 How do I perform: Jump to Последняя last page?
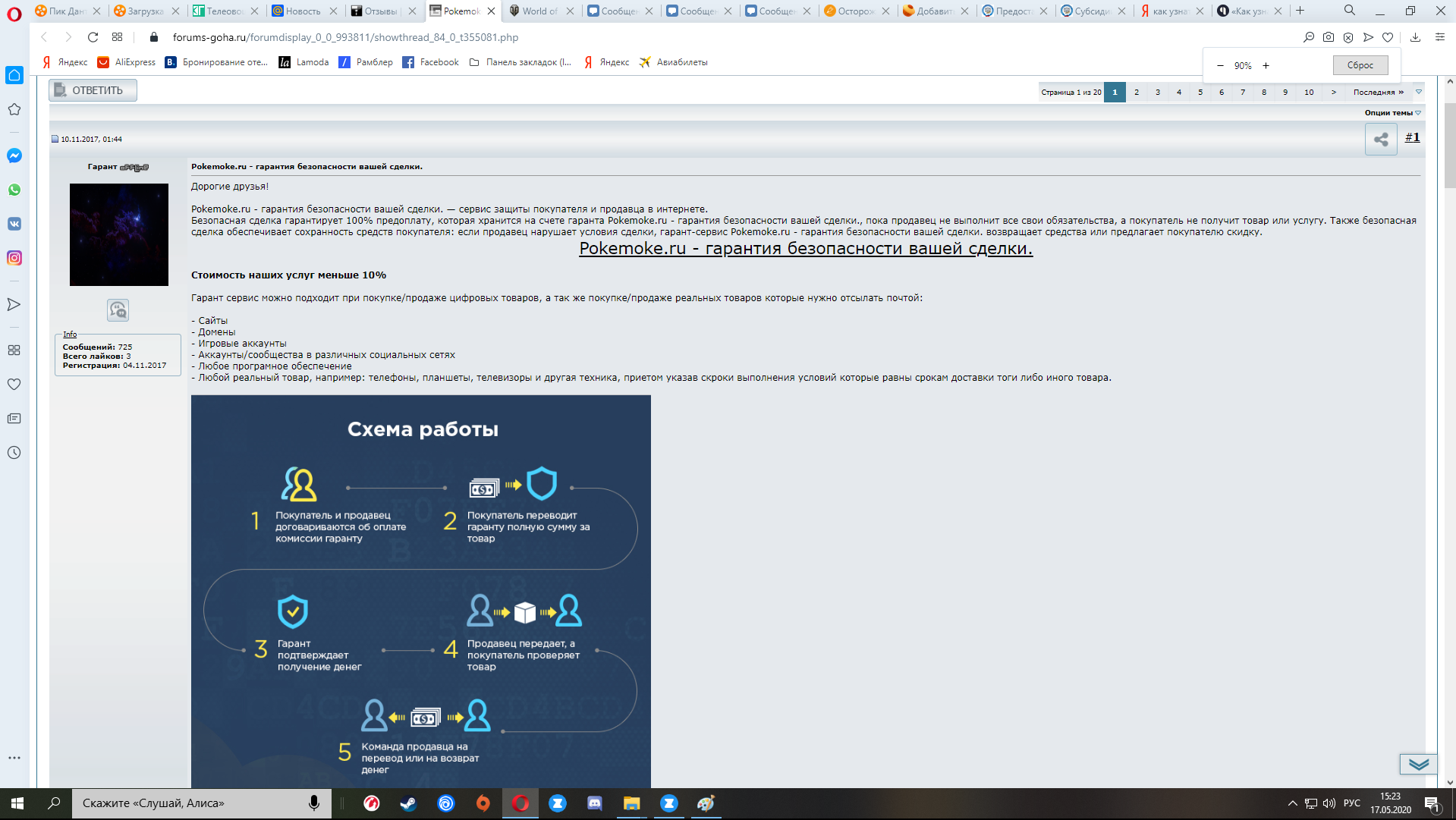coord(1378,92)
